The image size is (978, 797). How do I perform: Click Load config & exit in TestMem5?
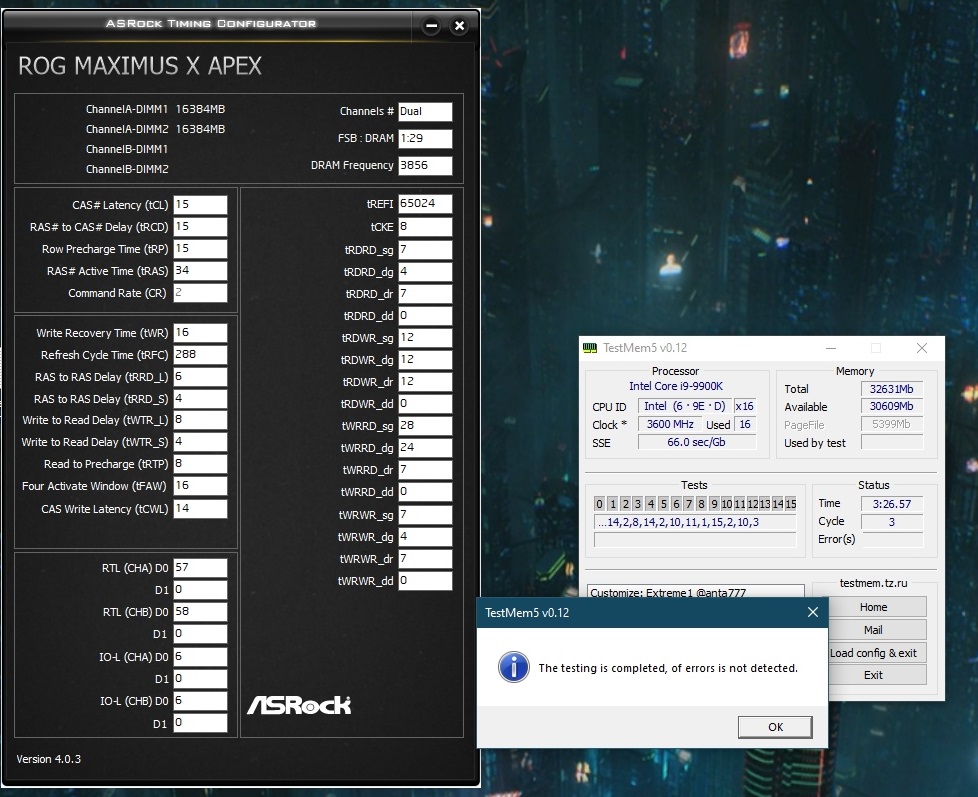(873, 653)
